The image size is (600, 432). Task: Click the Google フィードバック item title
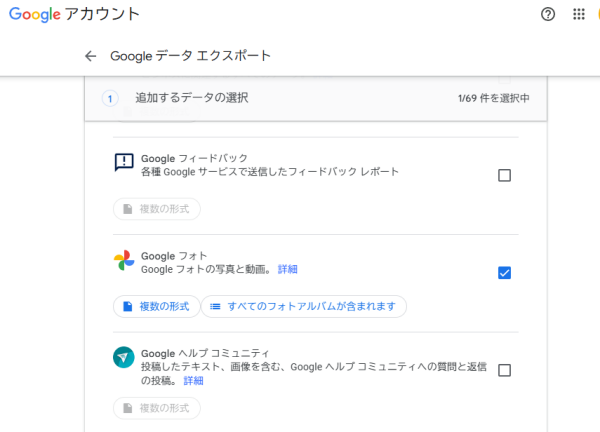[x=194, y=158]
